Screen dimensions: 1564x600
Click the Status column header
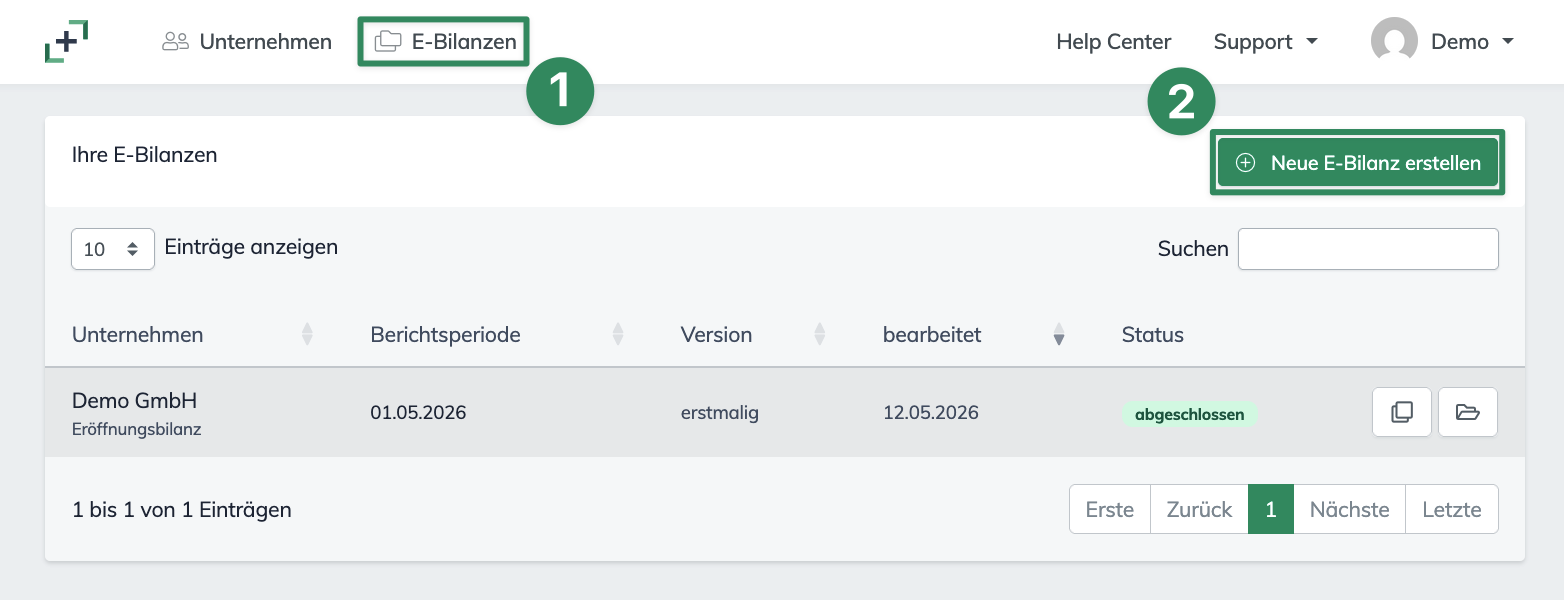pyautogui.click(x=1153, y=335)
